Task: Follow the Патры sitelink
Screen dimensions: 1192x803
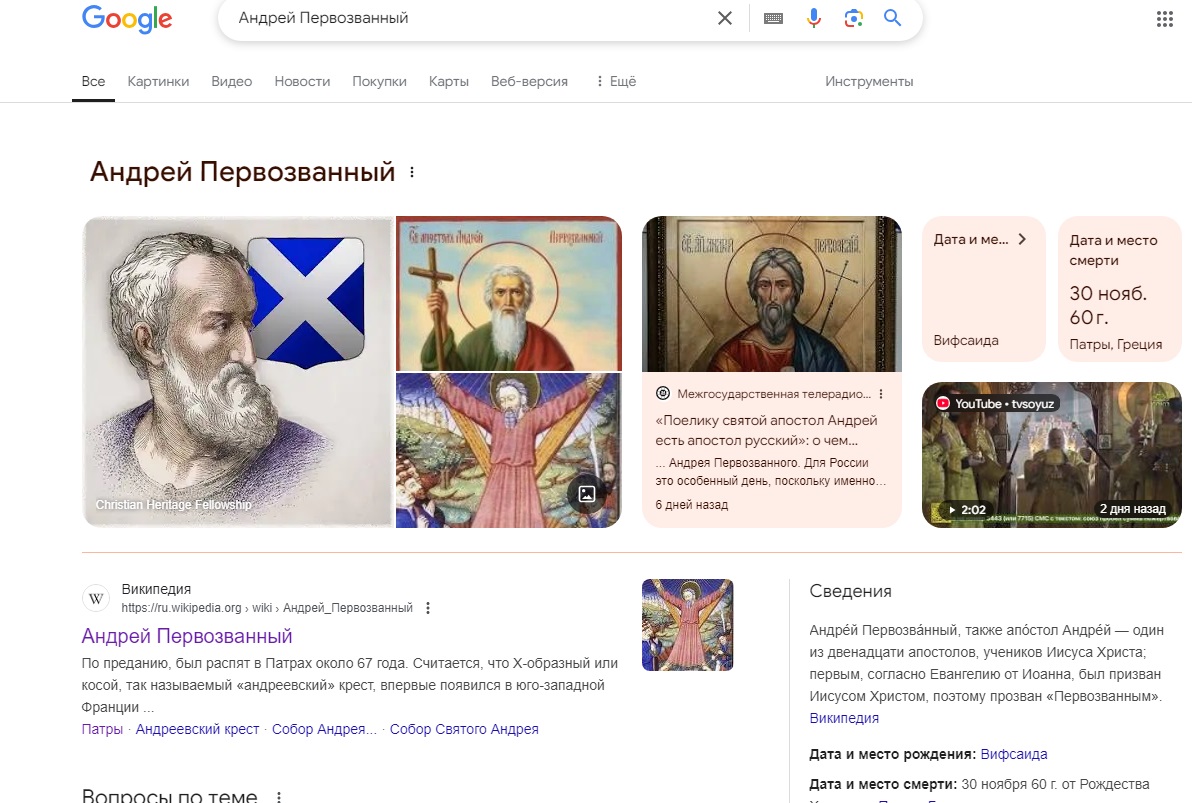Action: pyautogui.click(x=102, y=729)
